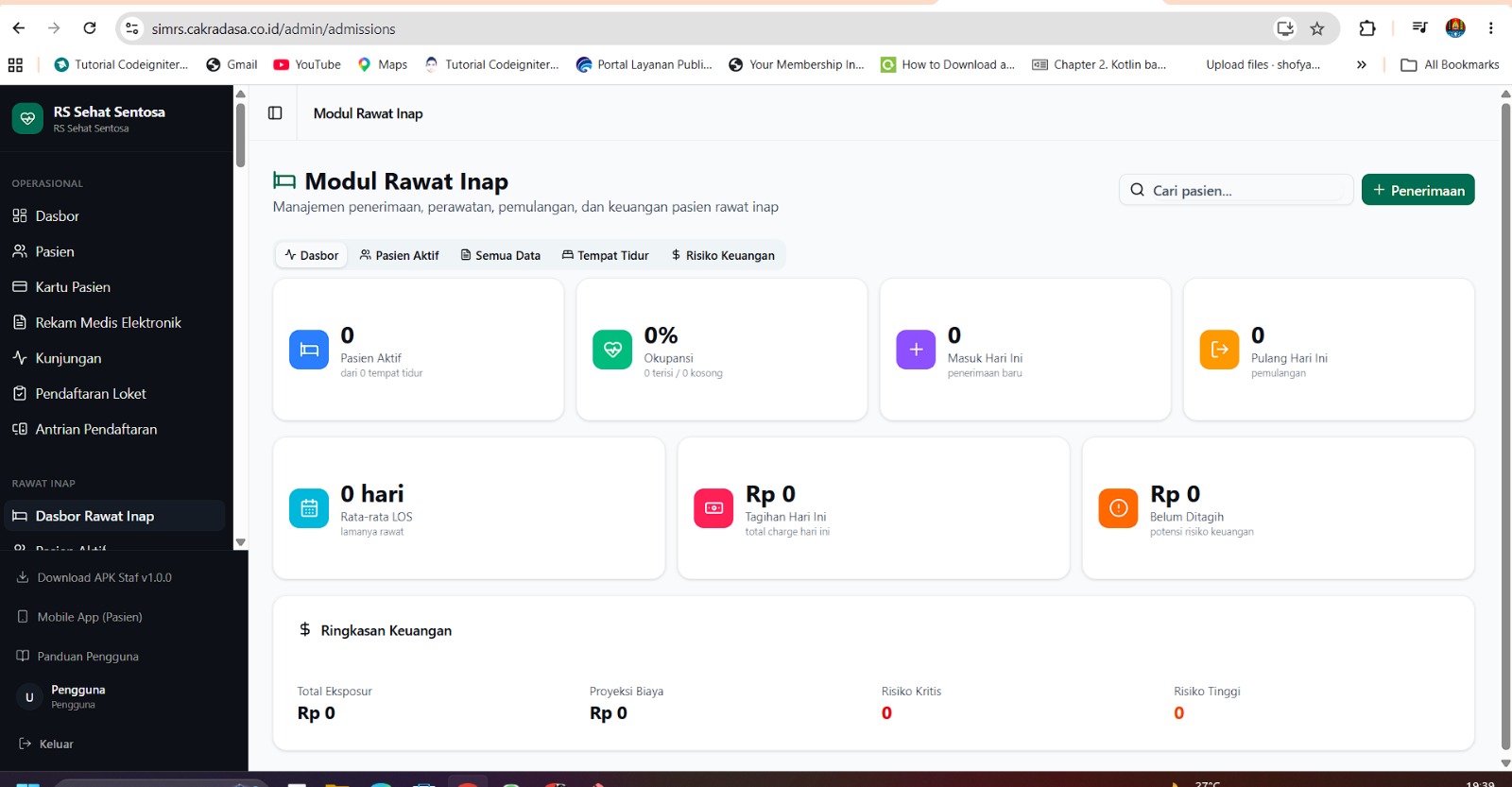The height and width of the screenshot is (787, 1512).
Task: Click the pink money icon on Tagihan Hari Ini card
Action: click(713, 508)
